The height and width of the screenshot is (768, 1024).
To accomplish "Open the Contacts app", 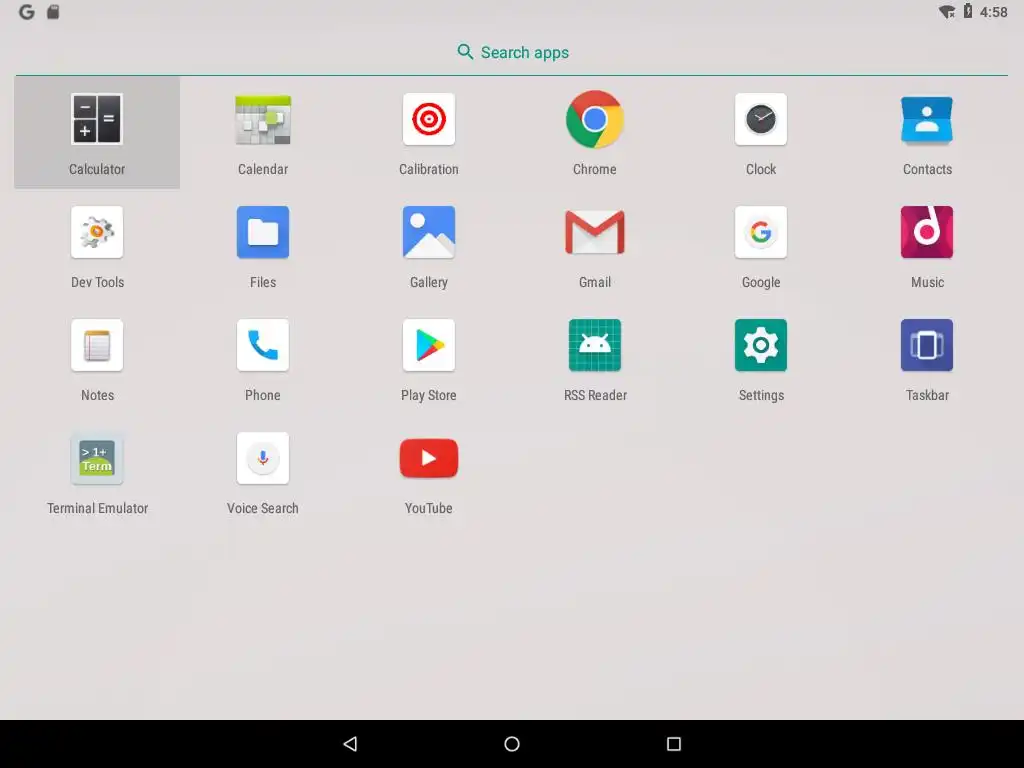I will (927, 120).
